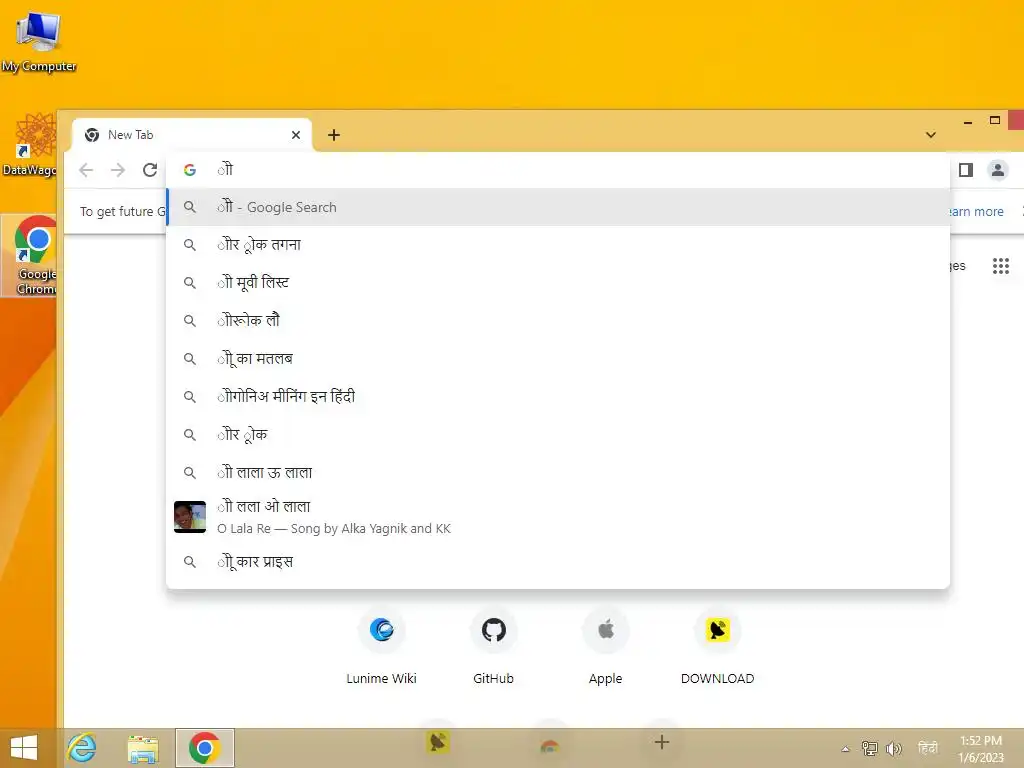Click search icon beside 'मूवी लिस्ट' suggestion
The width and height of the screenshot is (1024, 768).
pos(189,283)
